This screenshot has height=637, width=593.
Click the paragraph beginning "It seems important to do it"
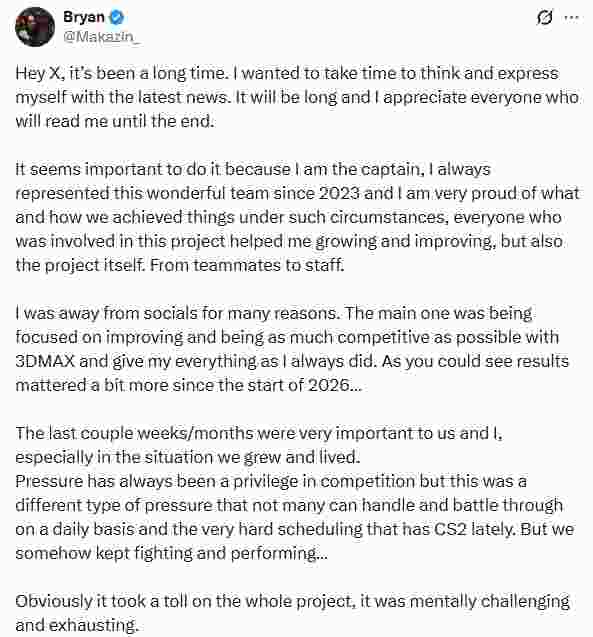[x=297, y=217]
